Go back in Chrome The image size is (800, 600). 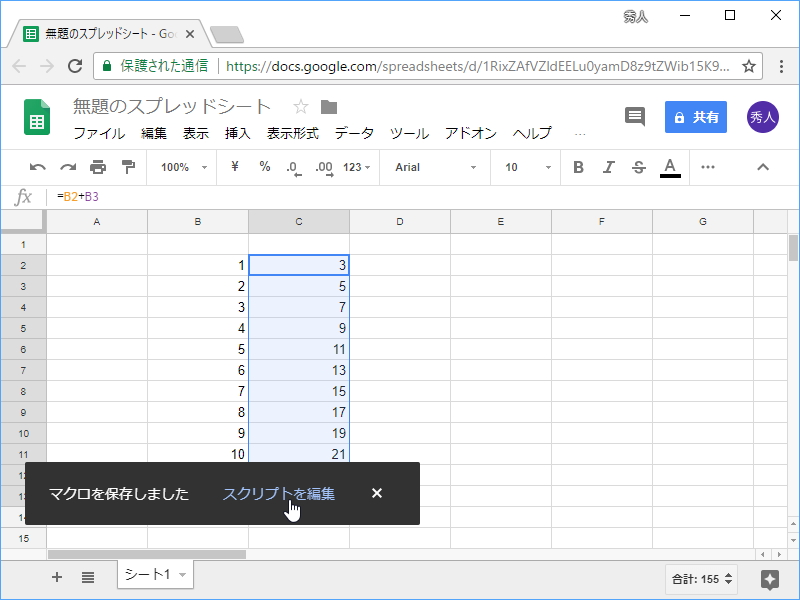click(x=19, y=66)
